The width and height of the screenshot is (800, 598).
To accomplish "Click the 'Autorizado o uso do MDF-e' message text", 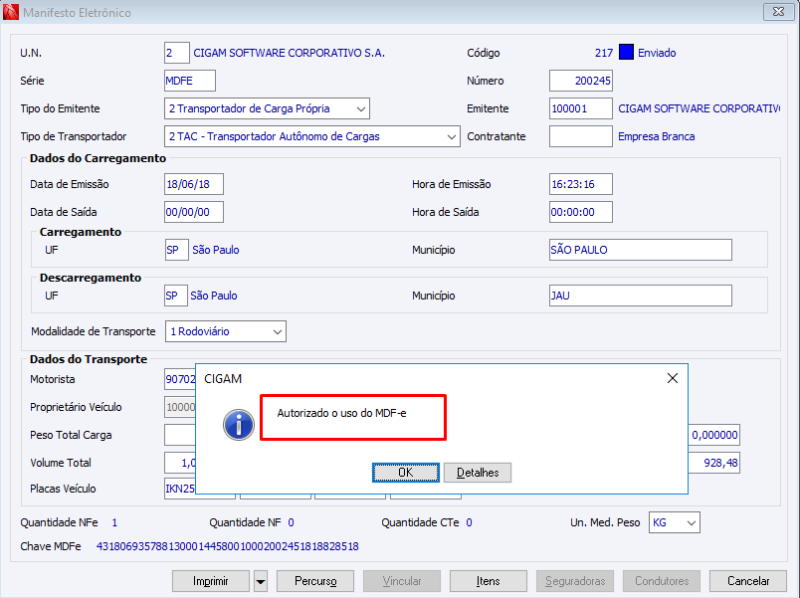I will click(x=341, y=413).
